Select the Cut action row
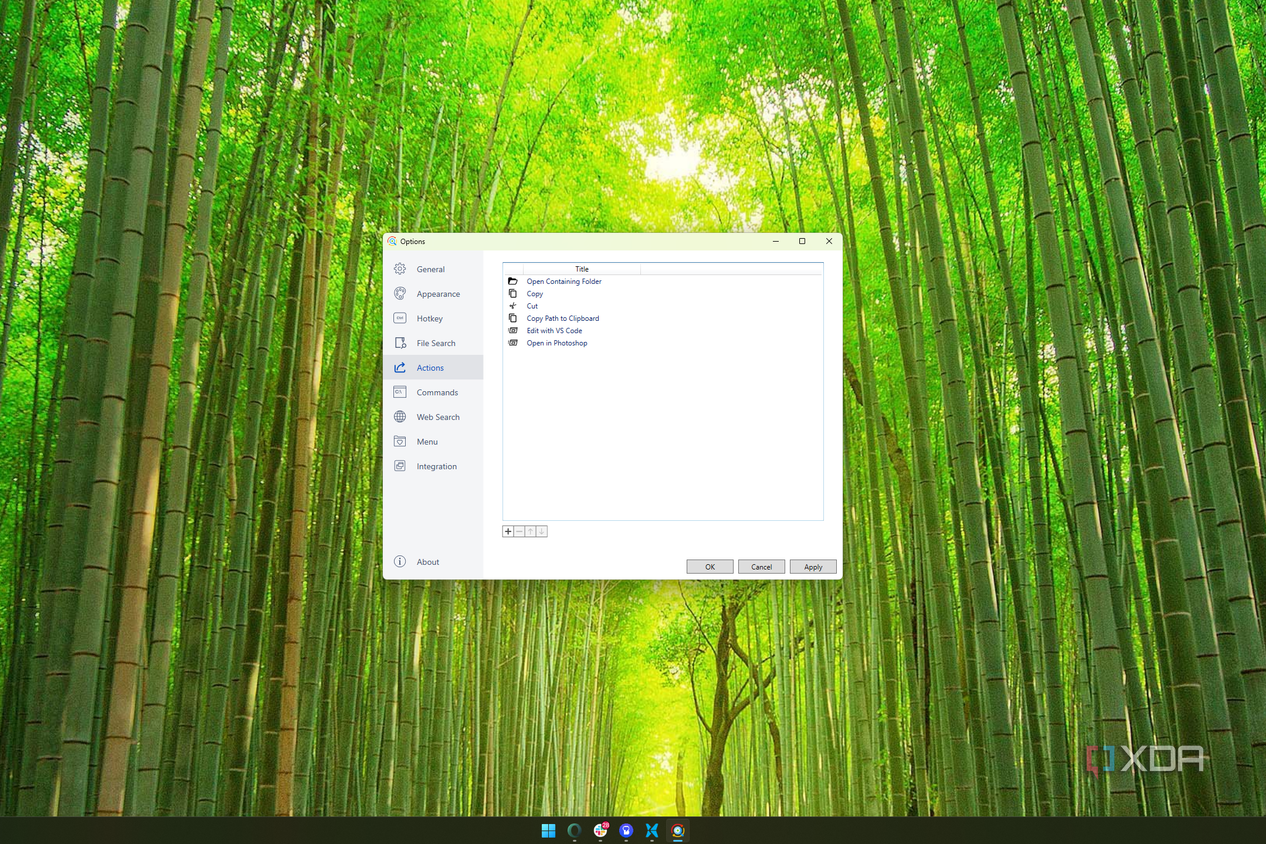 click(x=662, y=306)
